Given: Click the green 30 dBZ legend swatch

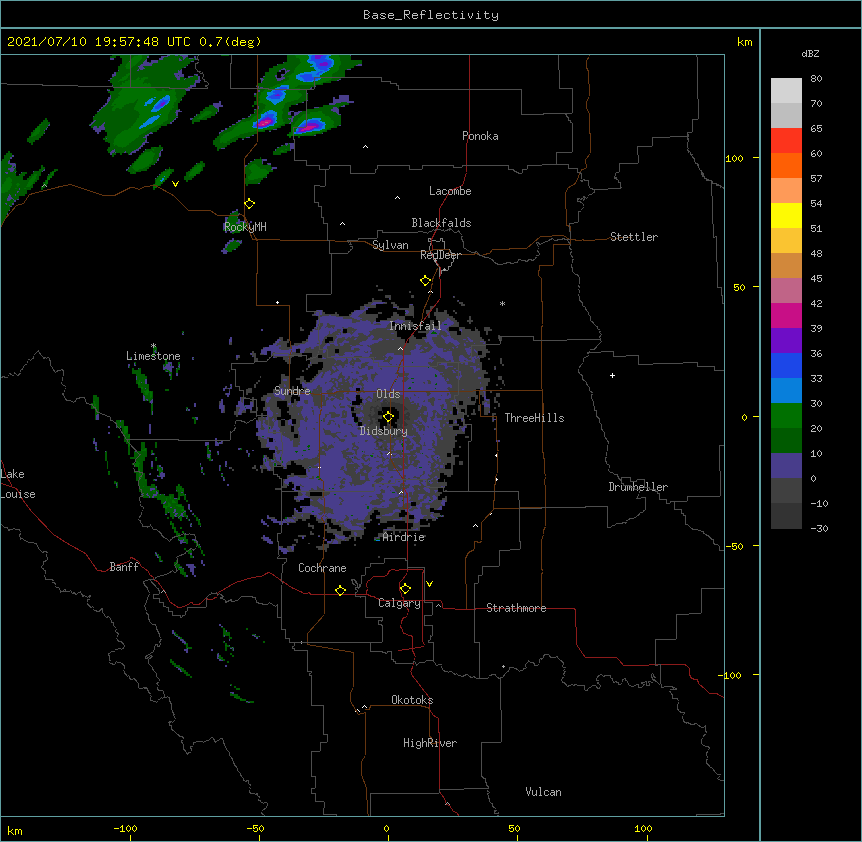Looking at the screenshot, I should coord(786,416).
